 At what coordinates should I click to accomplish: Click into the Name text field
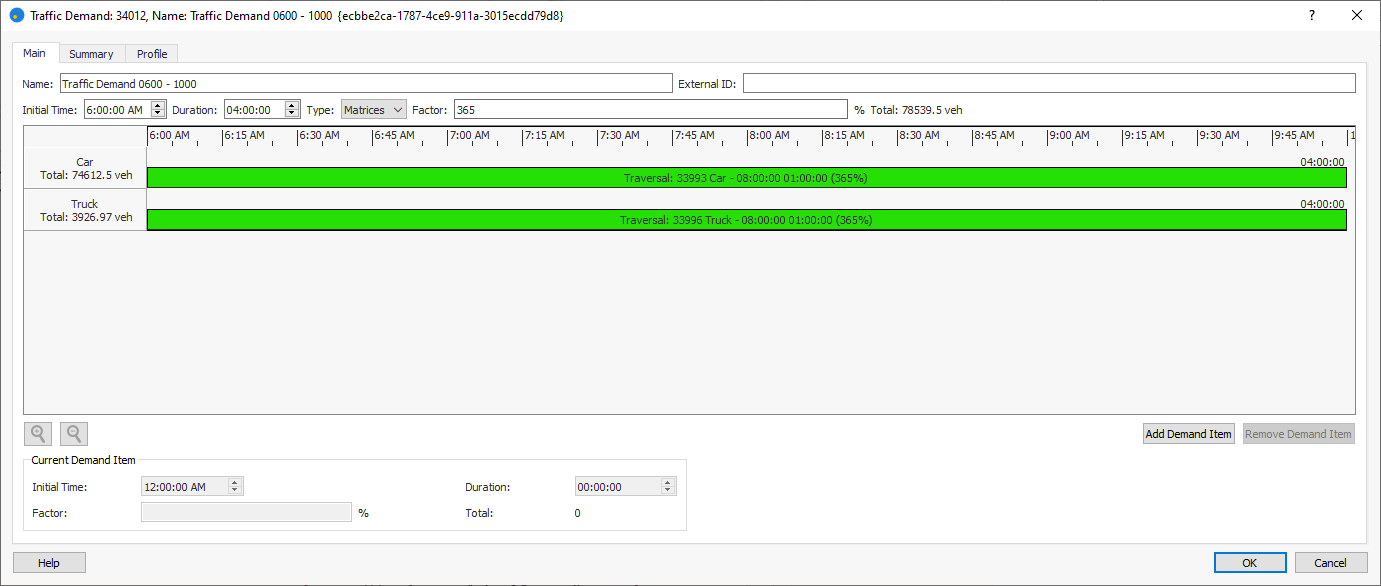pos(366,84)
